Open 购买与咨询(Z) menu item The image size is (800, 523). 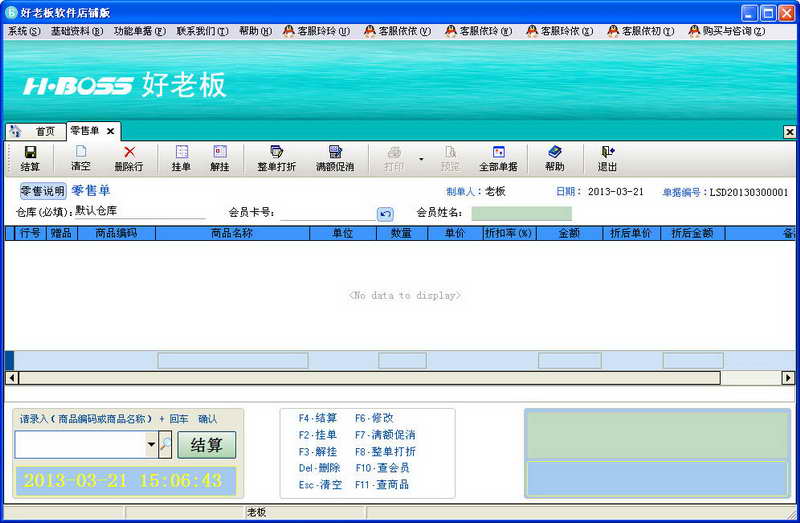727,31
